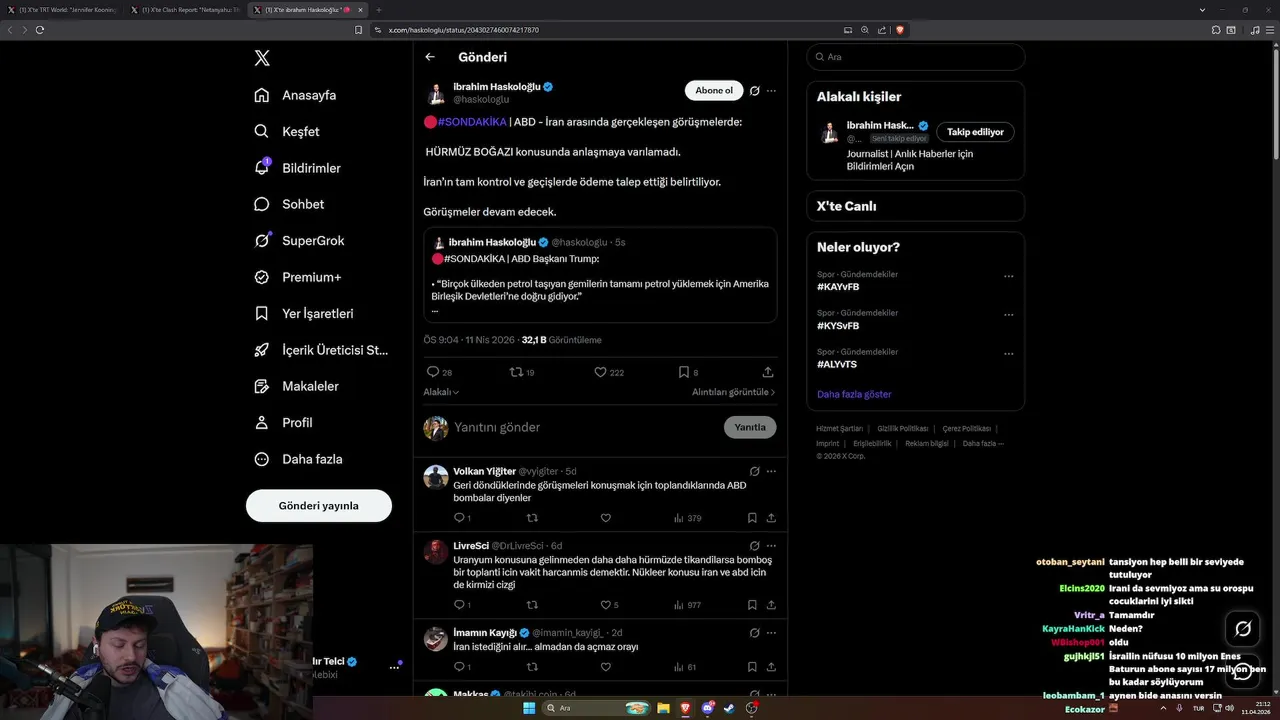Screen dimensions: 1280x720
Task: Open the #SONDAKİKA hashtag in main post
Action: (472, 122)
